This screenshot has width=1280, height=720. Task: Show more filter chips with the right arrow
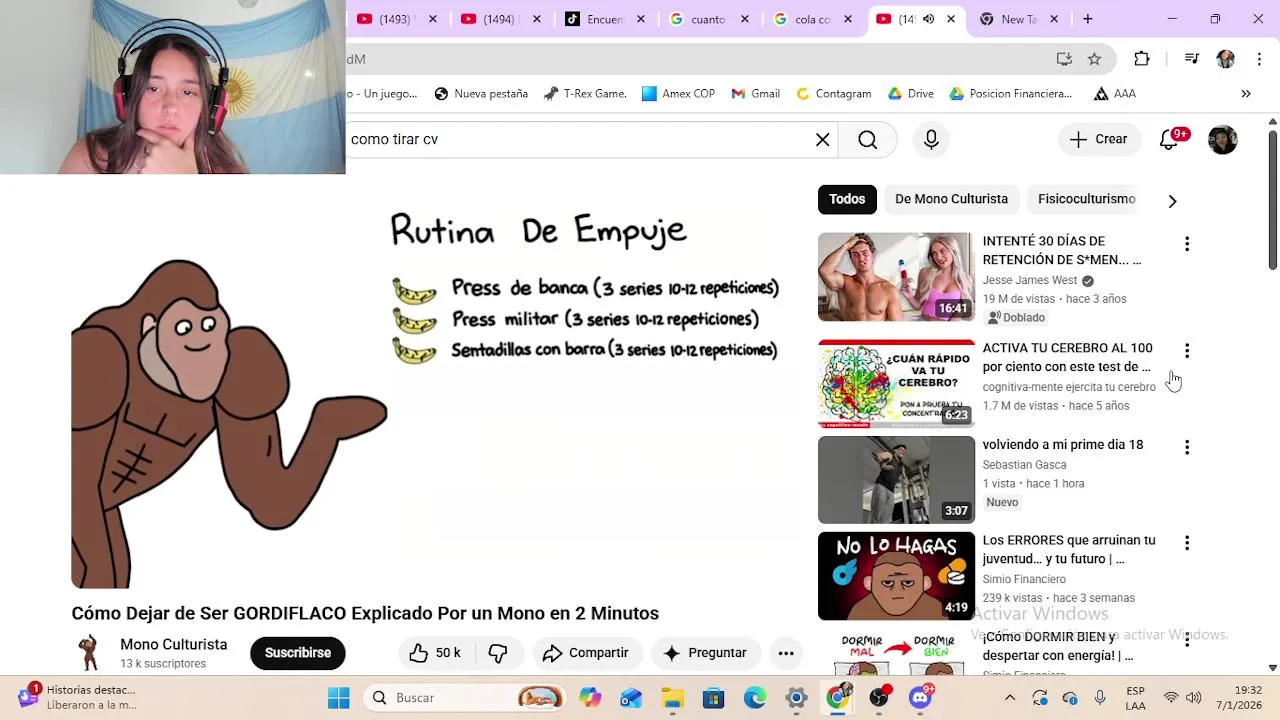click(x=1172, y=201)
